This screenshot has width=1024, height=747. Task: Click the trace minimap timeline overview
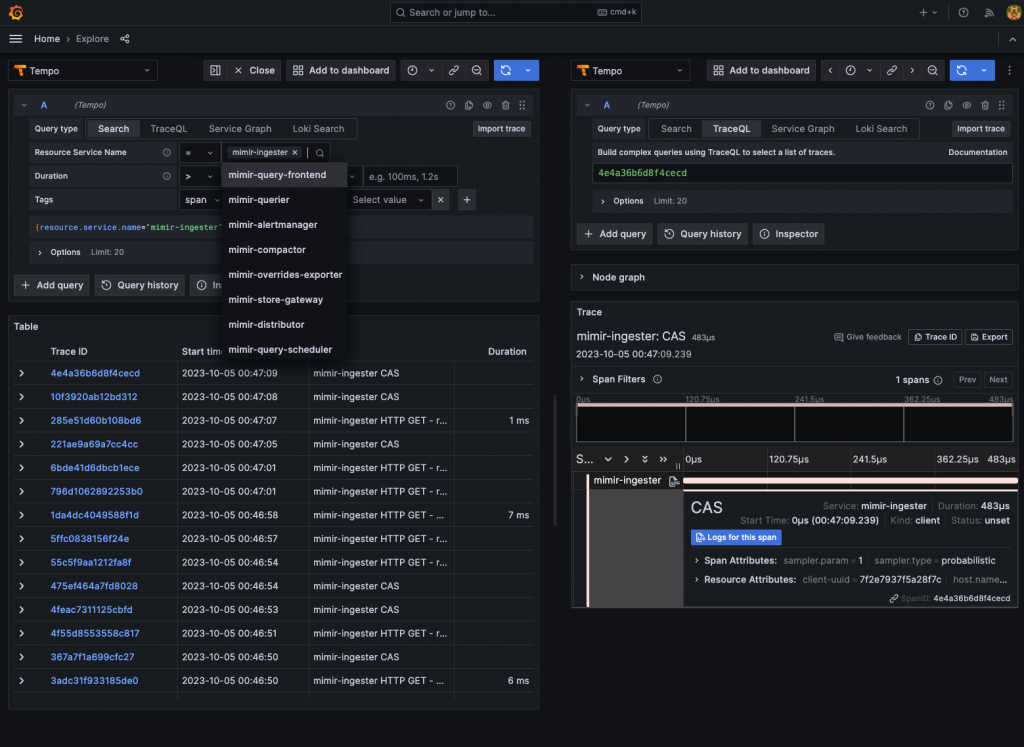794,422
